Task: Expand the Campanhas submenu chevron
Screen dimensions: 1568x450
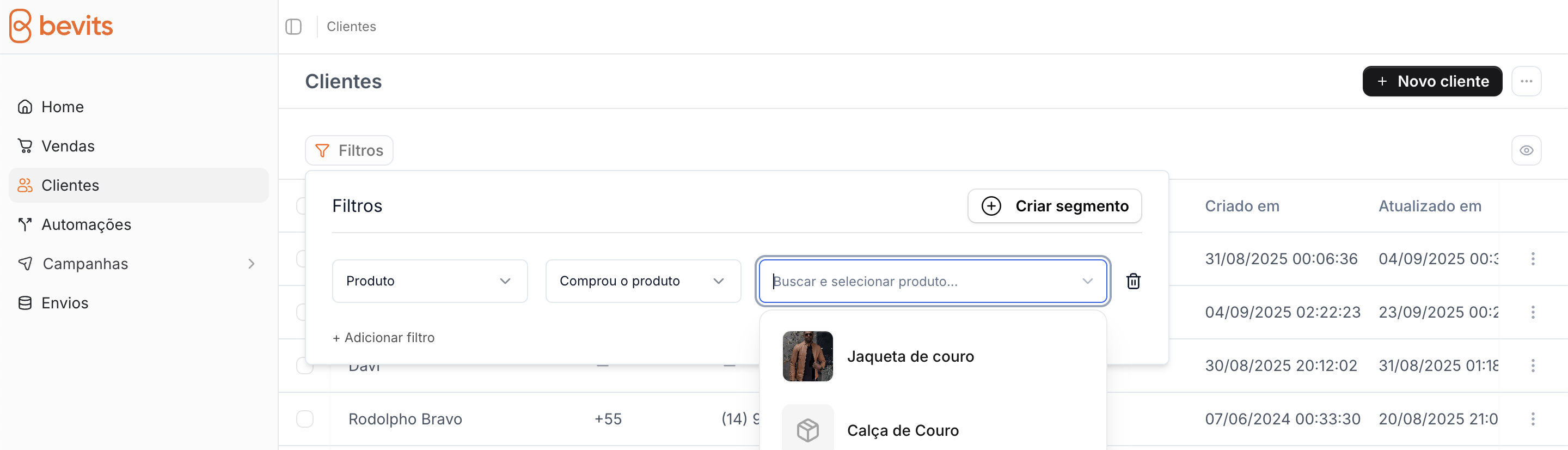Action: point(252,264)
